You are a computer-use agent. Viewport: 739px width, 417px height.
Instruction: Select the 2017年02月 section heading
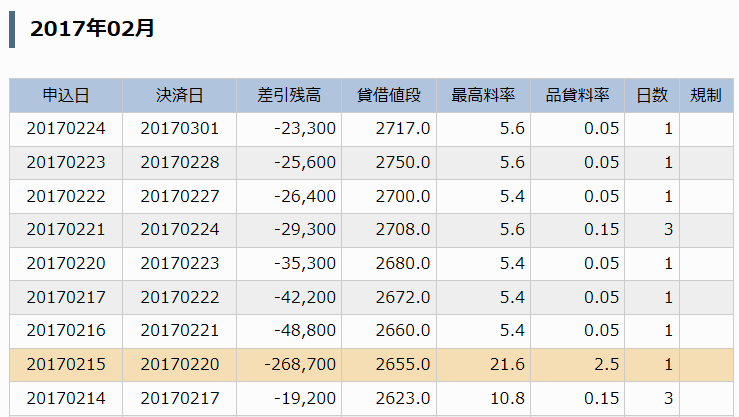(x=92, y=29)
